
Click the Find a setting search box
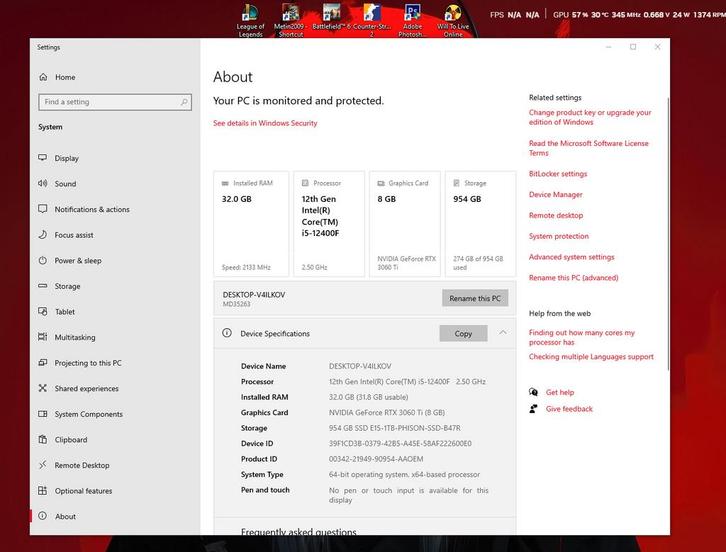(115, 102)
